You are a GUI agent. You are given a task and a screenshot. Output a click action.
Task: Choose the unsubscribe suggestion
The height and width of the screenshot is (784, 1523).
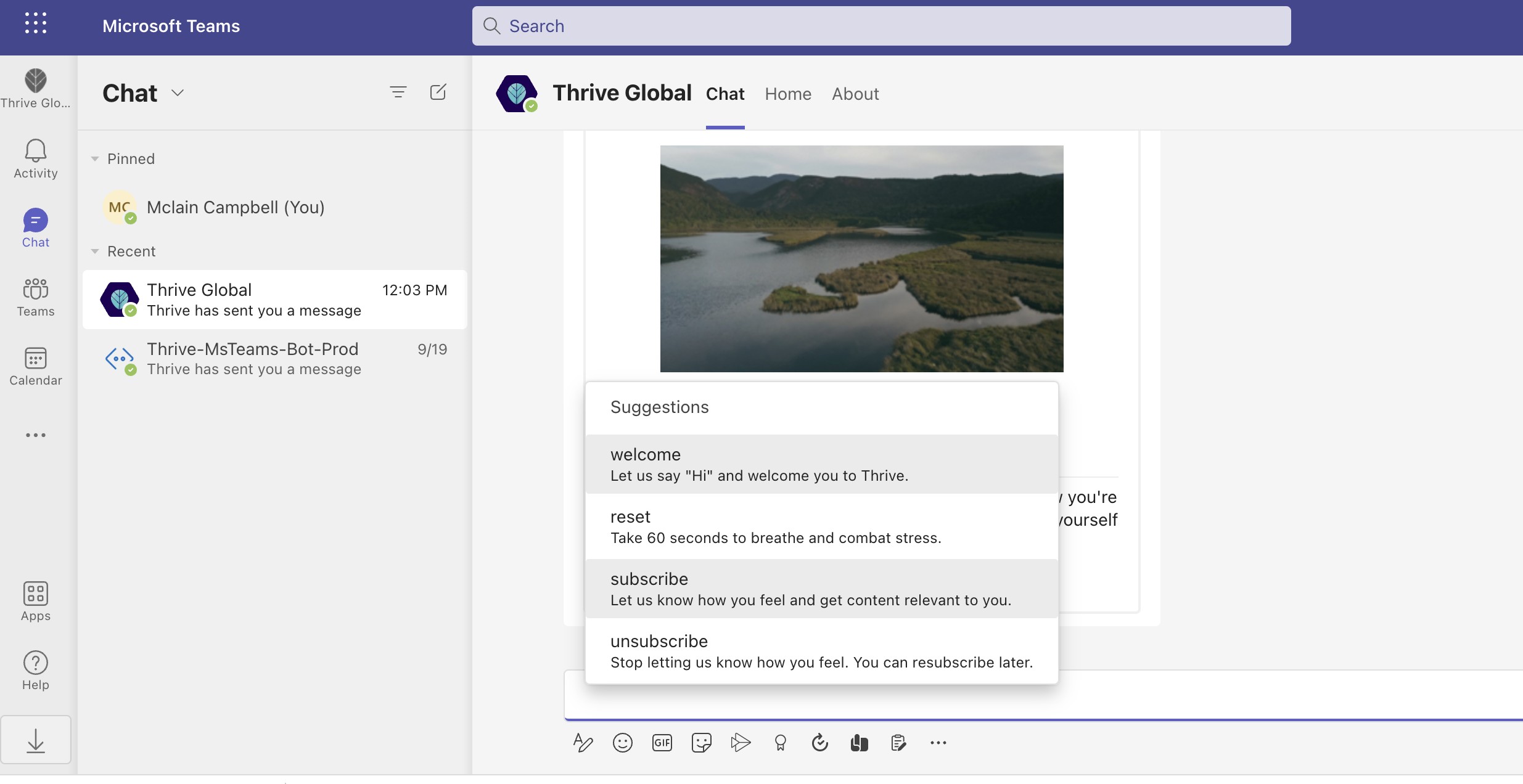coord(822,651)
